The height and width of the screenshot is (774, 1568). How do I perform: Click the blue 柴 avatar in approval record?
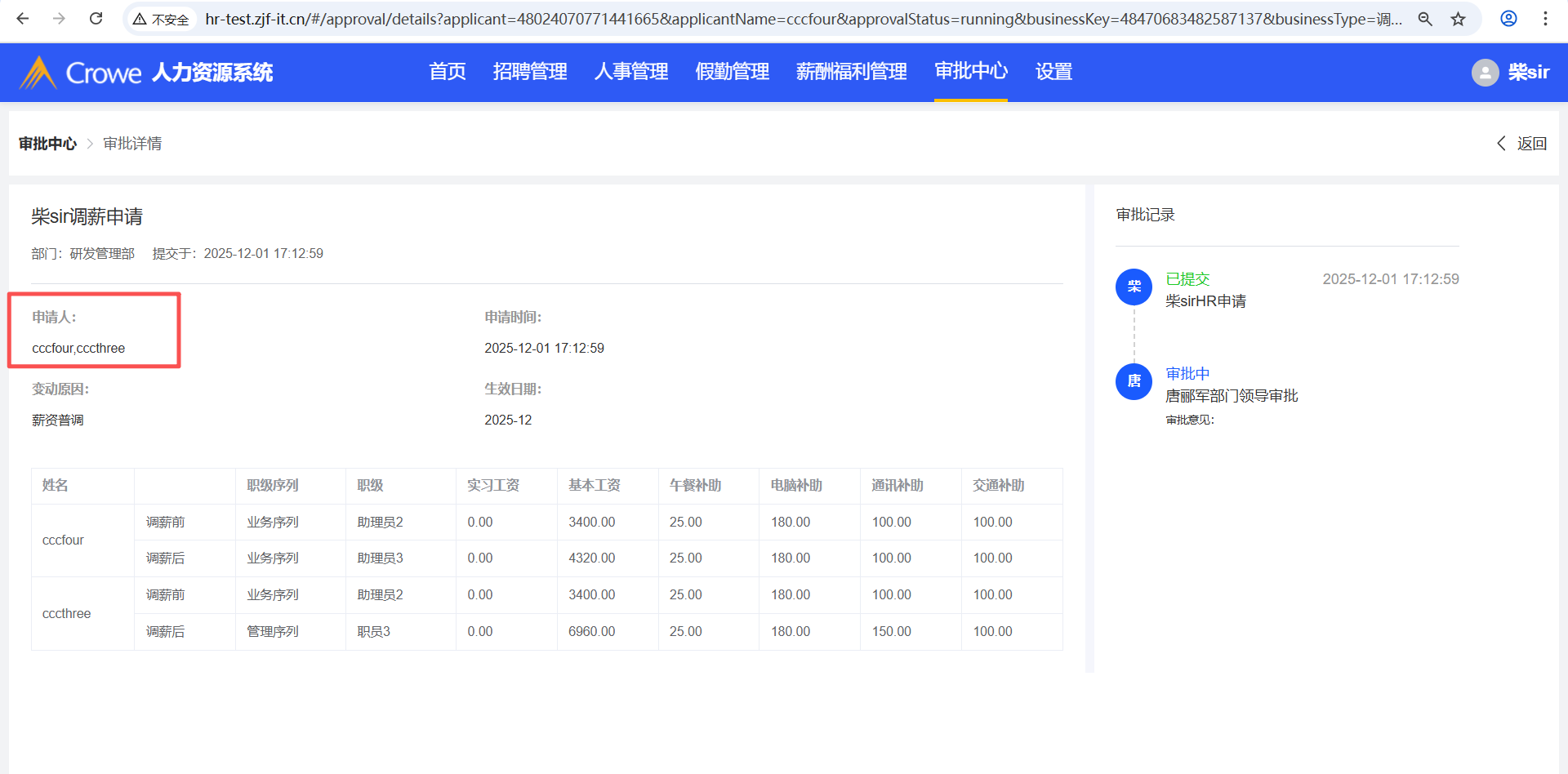tap(1134, 287)
